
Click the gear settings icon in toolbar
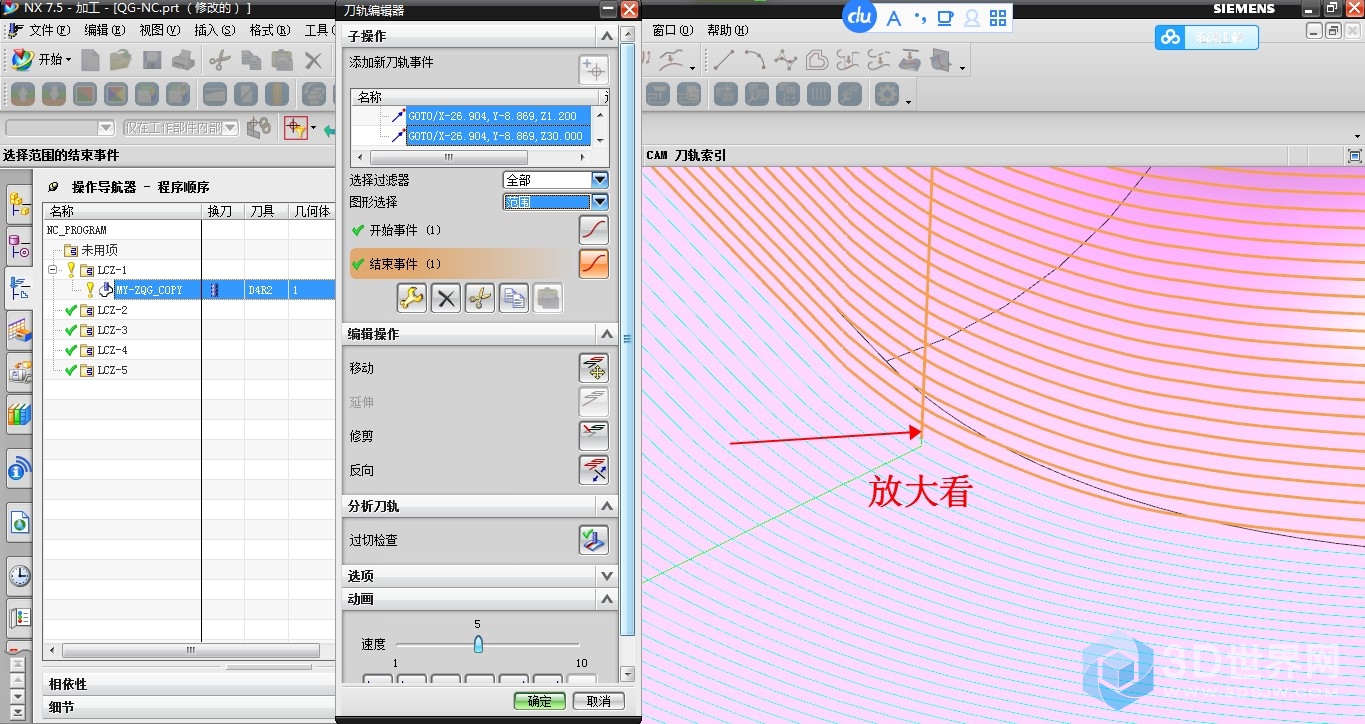coord(887,95)
